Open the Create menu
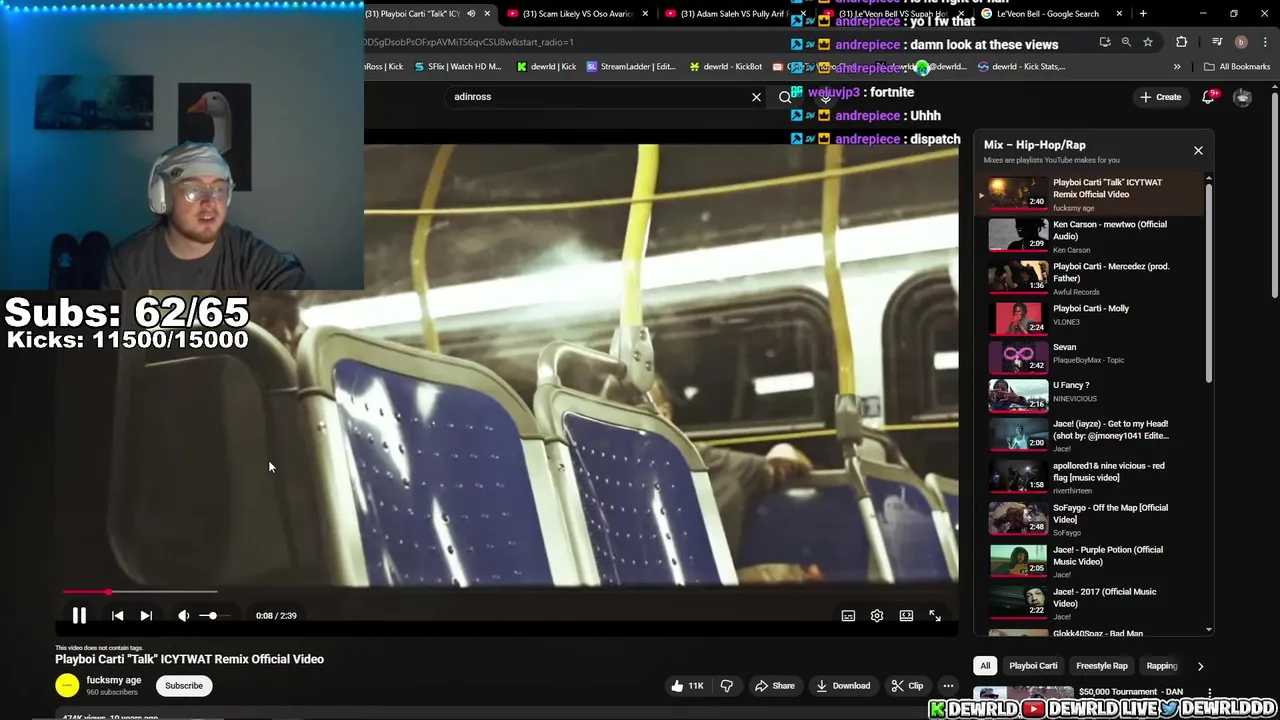 pyautogui.click(x=1160, y=97)
